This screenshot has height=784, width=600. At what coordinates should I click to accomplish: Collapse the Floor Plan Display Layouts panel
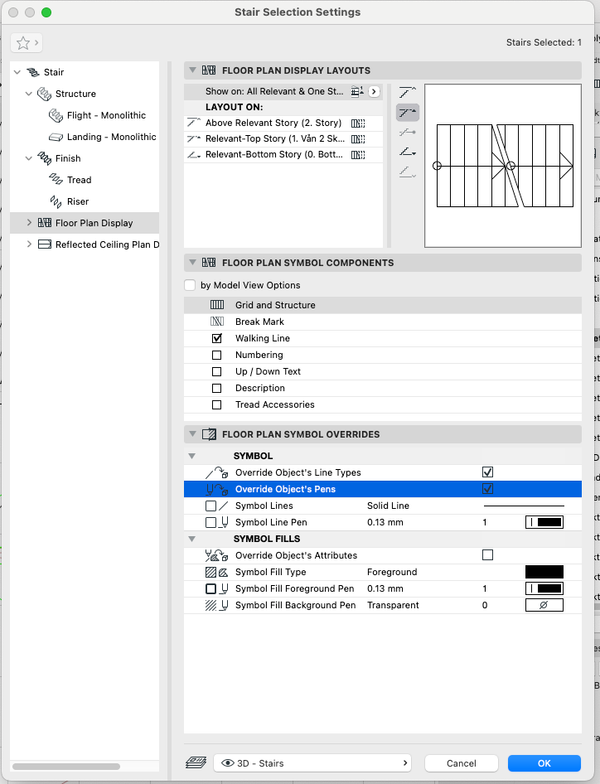[x=192, y=70]
